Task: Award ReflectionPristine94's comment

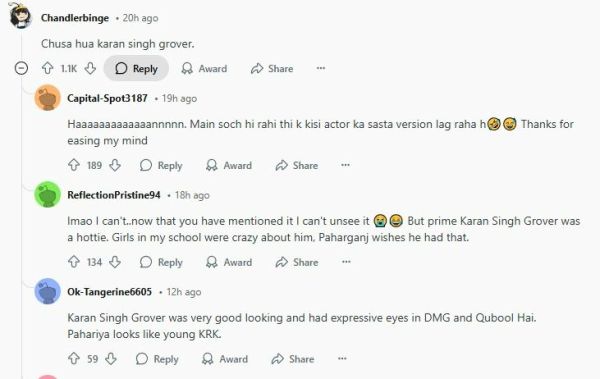Action: pos(229,262)
